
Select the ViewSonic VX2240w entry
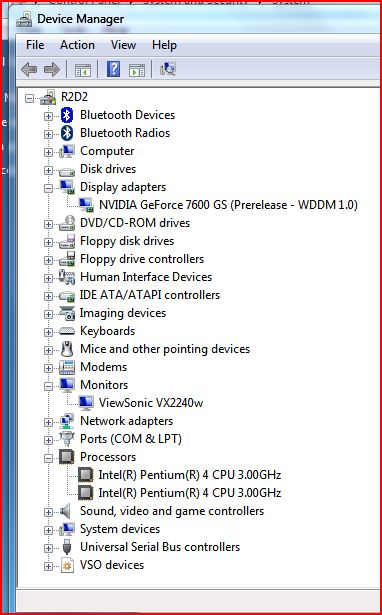coord(151,403)
